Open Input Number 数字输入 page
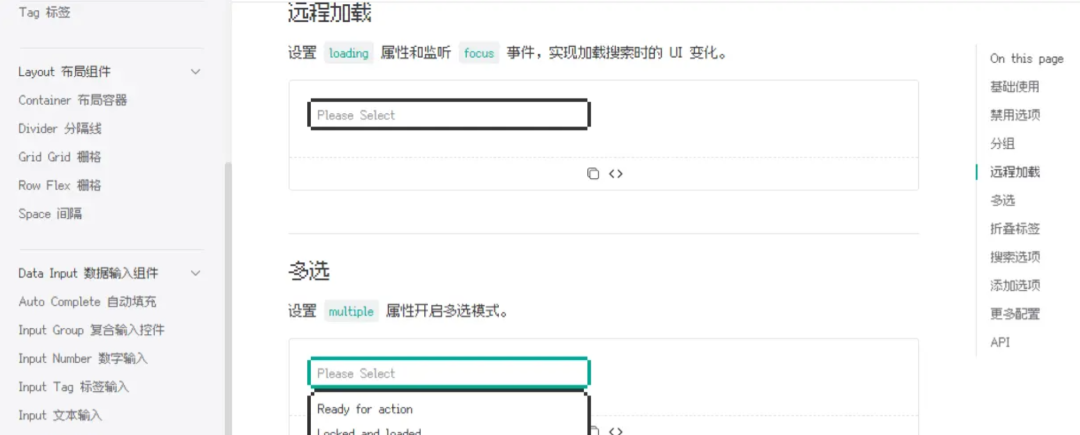 click(x=83, y=358)
